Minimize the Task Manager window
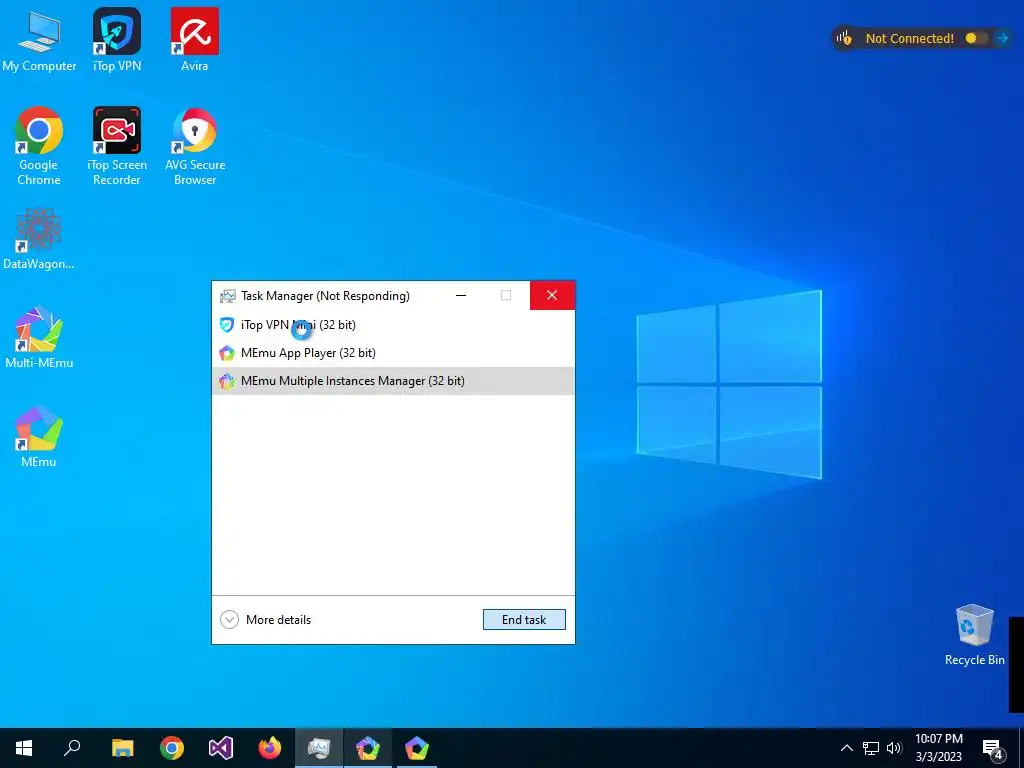Viewport: 1024px width, 768px height. tap(461, 295)
